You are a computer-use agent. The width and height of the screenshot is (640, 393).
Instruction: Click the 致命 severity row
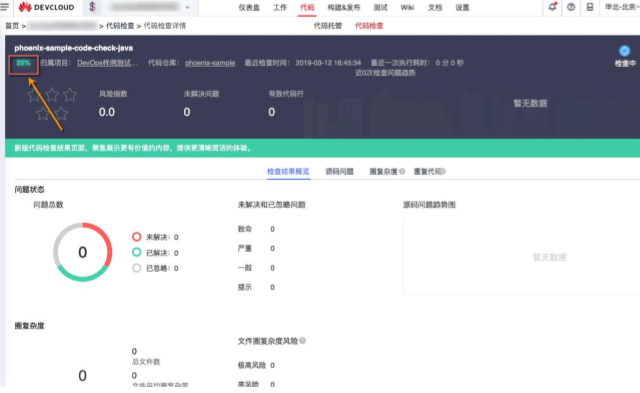click(256, 229)
